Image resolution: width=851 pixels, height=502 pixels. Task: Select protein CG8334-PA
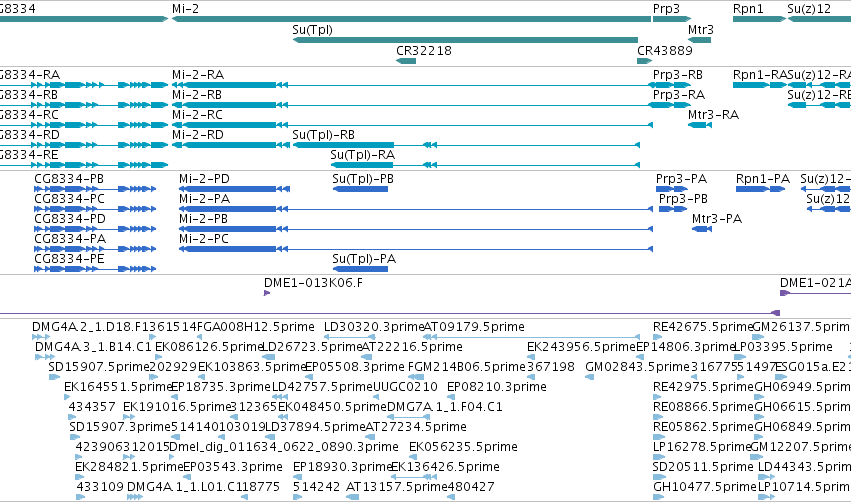[x=95, y=249]
